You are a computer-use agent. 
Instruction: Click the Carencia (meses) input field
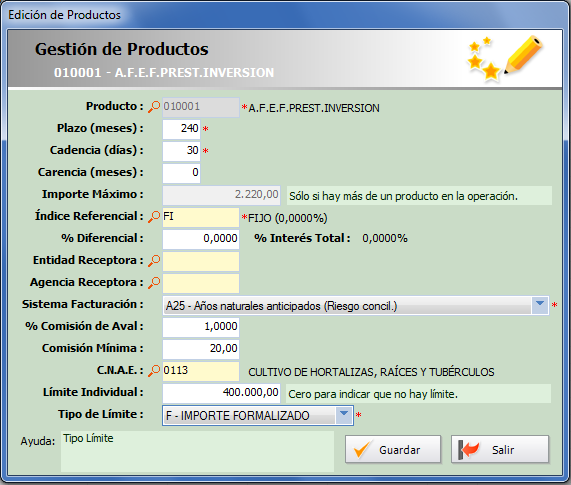pyautogui.click(x=181, y=173)
